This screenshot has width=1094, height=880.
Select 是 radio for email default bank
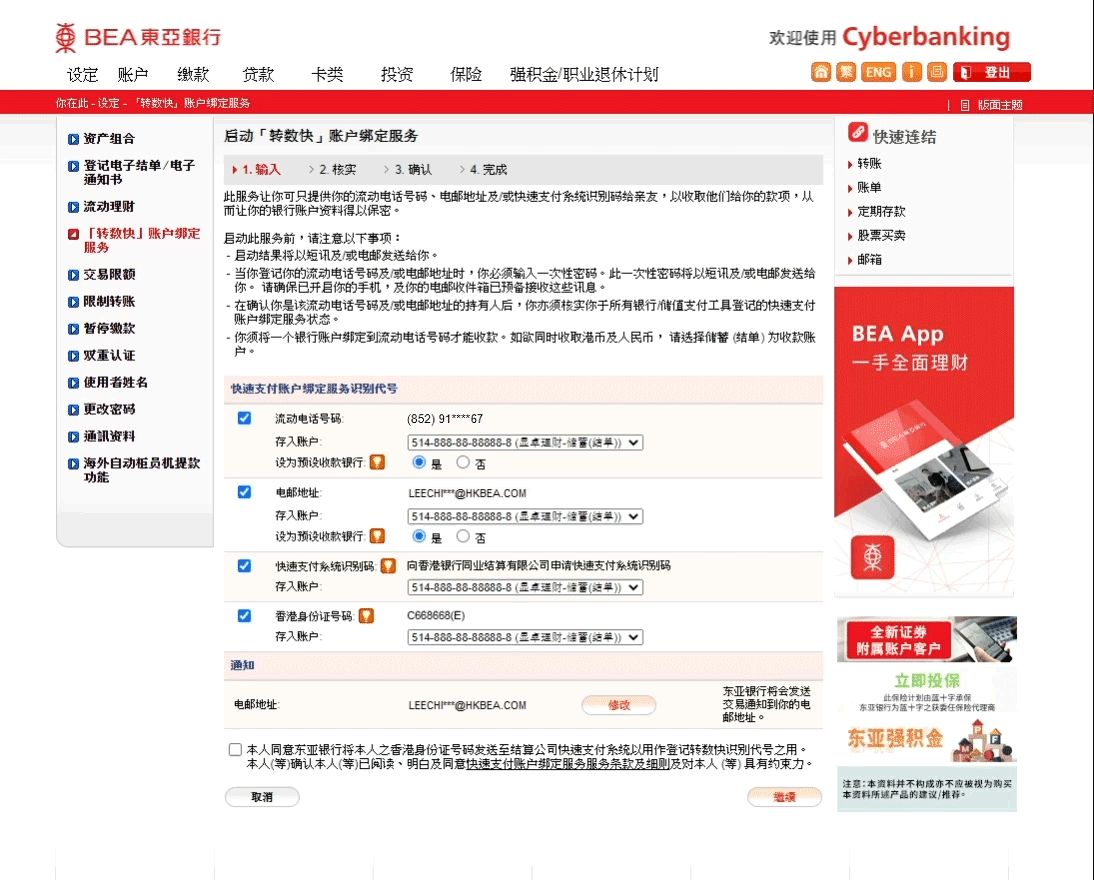[419, 536]
